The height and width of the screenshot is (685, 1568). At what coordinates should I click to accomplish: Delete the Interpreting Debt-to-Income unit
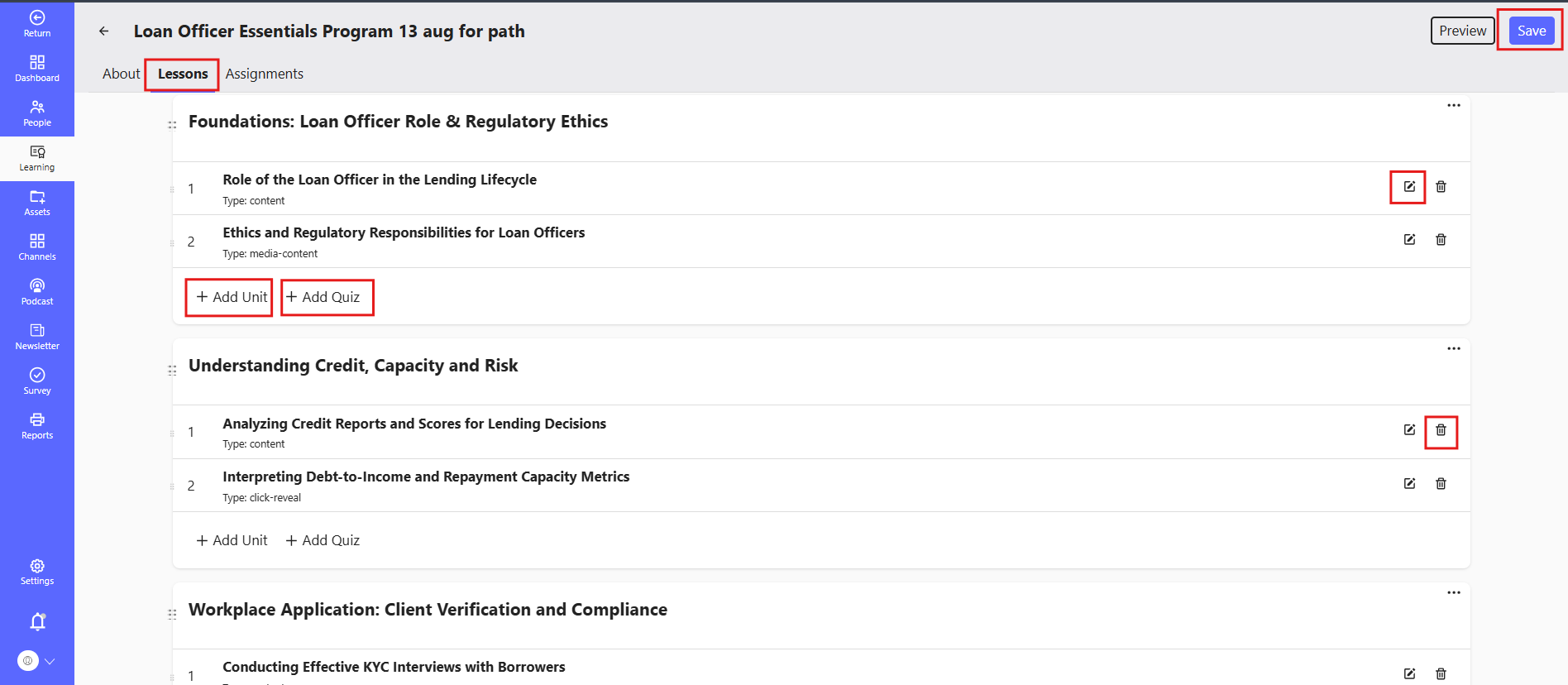coord(1441,484)
